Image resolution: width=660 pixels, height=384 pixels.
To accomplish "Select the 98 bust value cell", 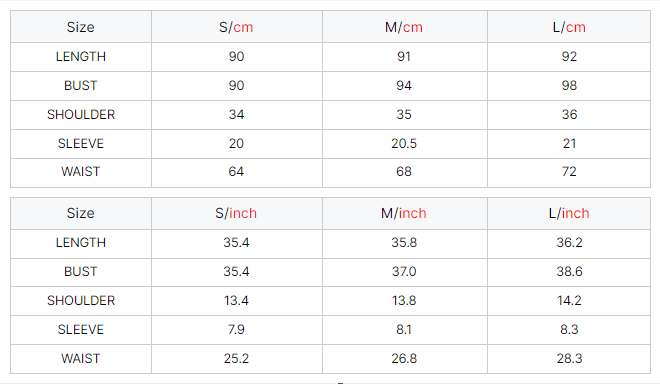I will coord(569,85).
